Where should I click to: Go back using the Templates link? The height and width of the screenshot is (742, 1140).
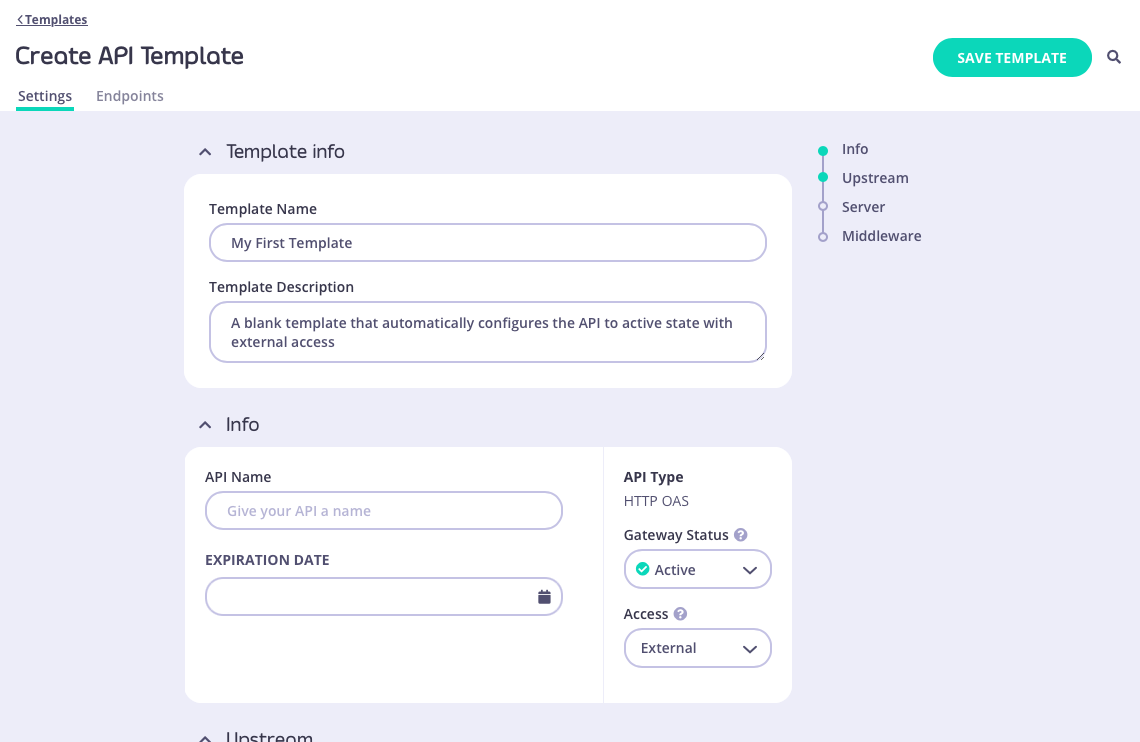click(51, 19)
